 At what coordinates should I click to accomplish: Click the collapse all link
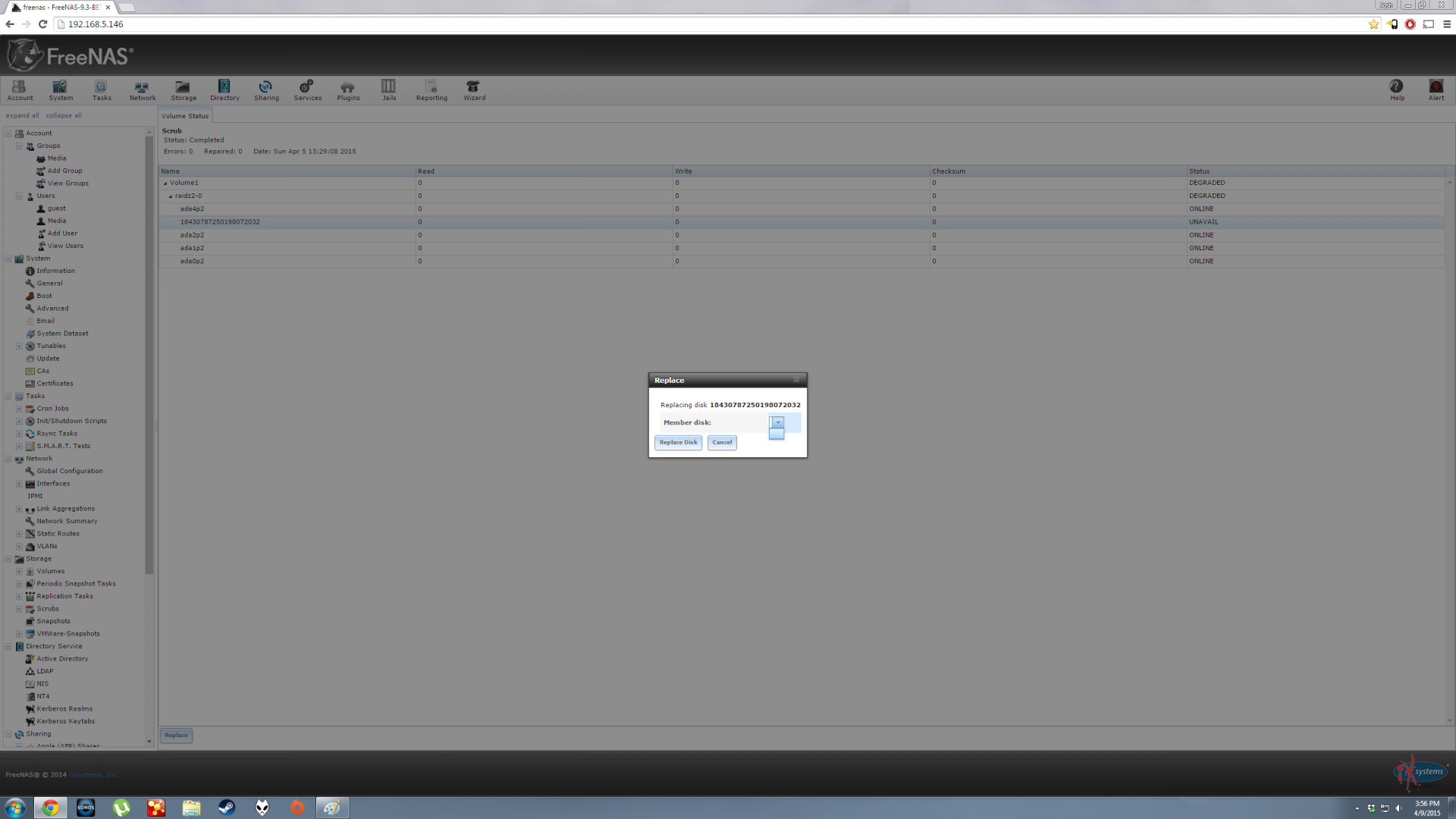[64, 115]
